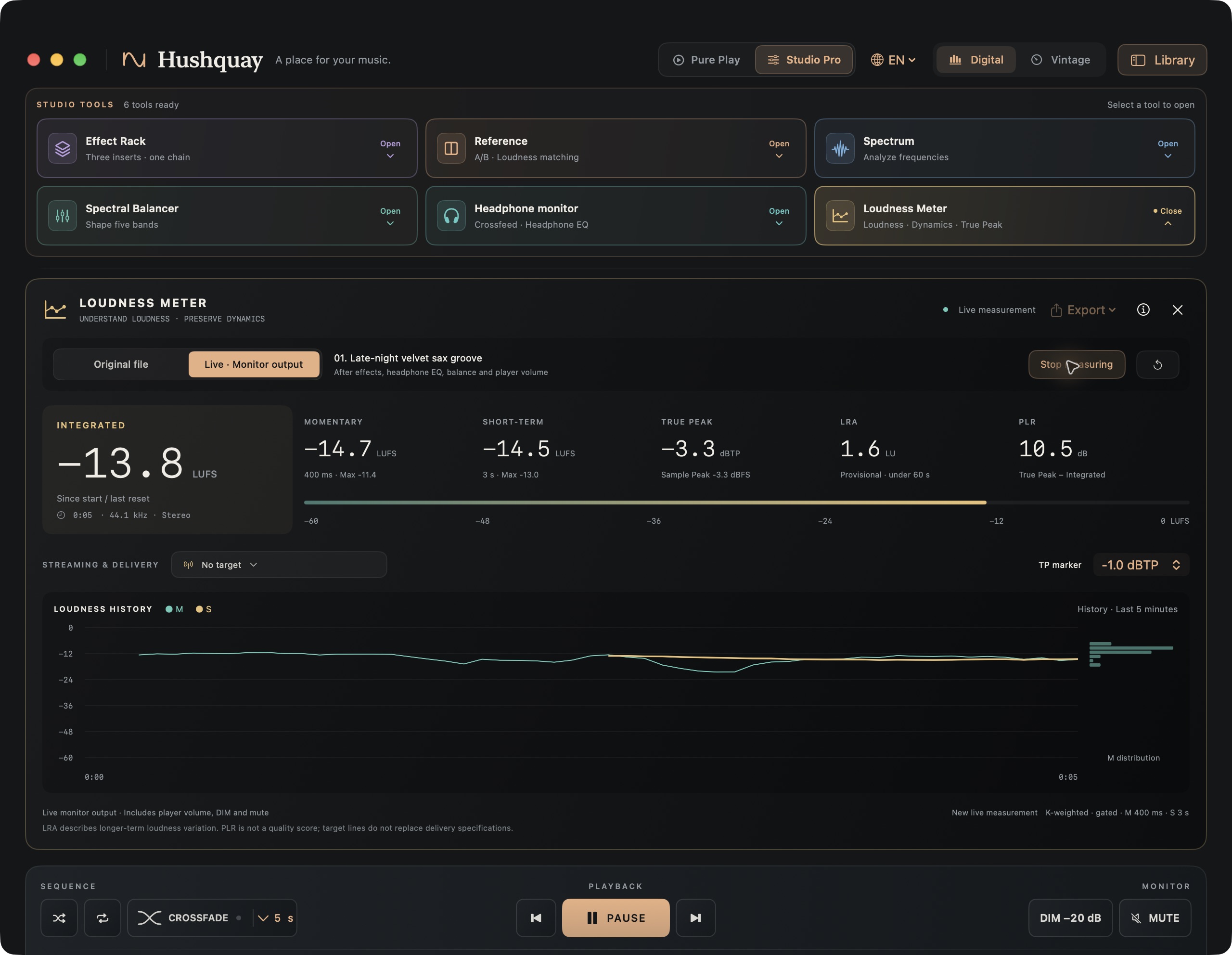Open the EN language dropdown
The width and height of the screenshot is (1232, 955).
(x=893, y=60)
